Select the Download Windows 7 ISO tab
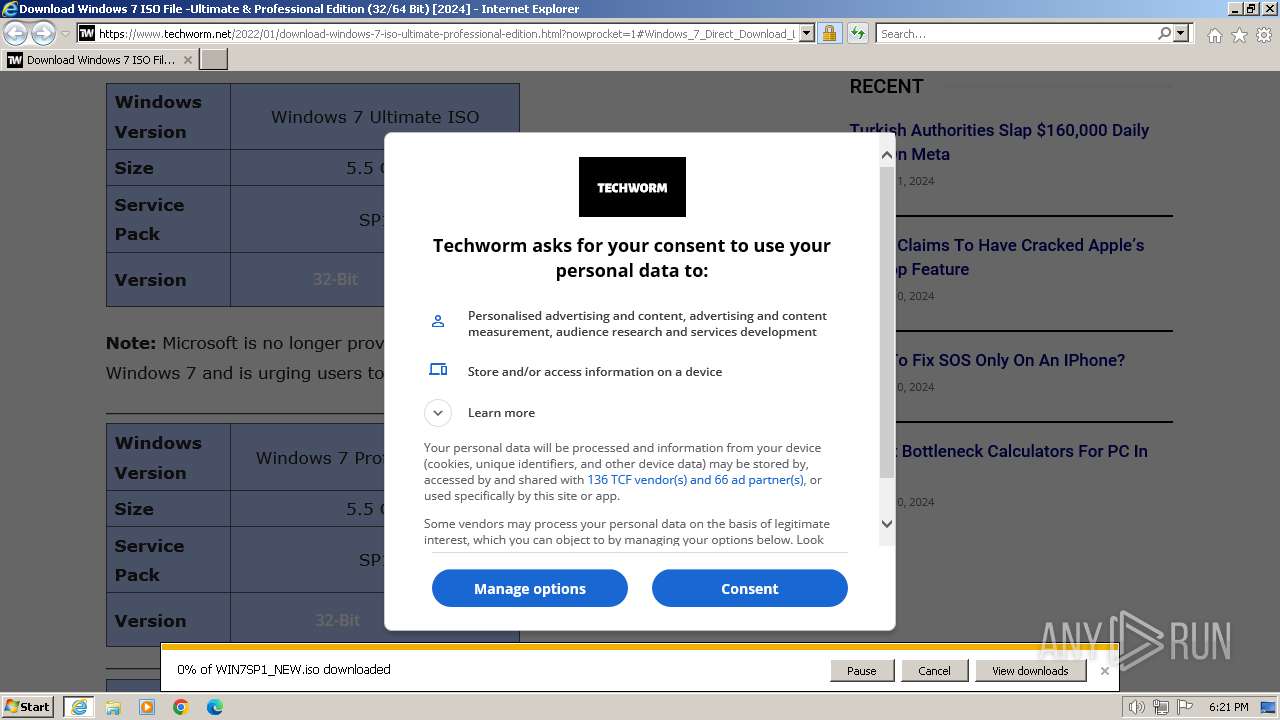Viewport: 1280px width, 720px height. point(100,59)
